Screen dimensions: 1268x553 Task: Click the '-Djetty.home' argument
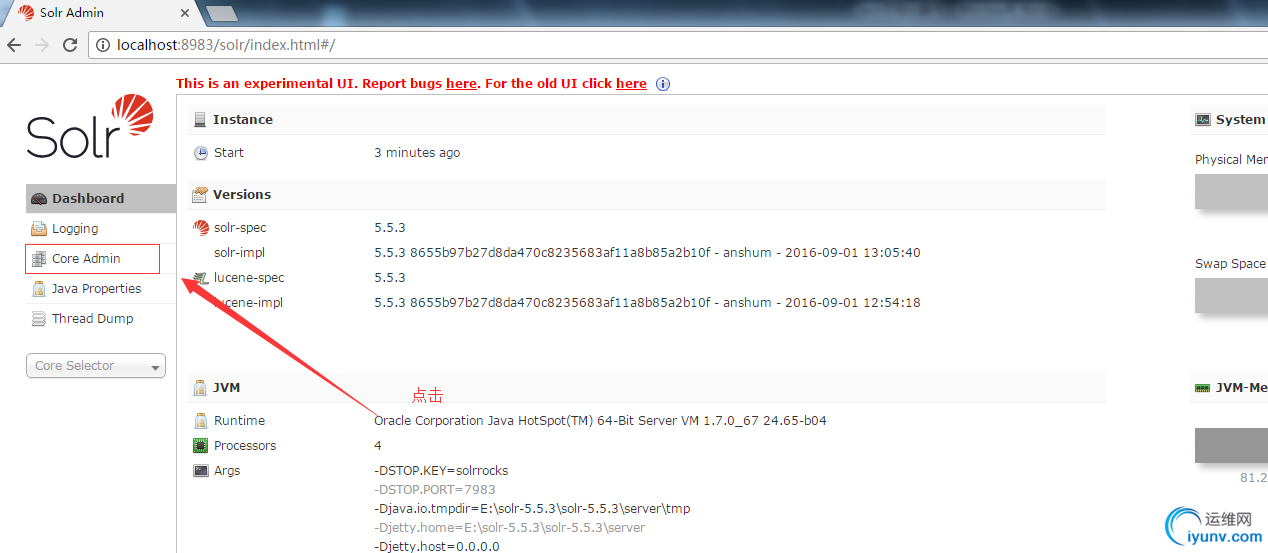click(x=510, y=528)
